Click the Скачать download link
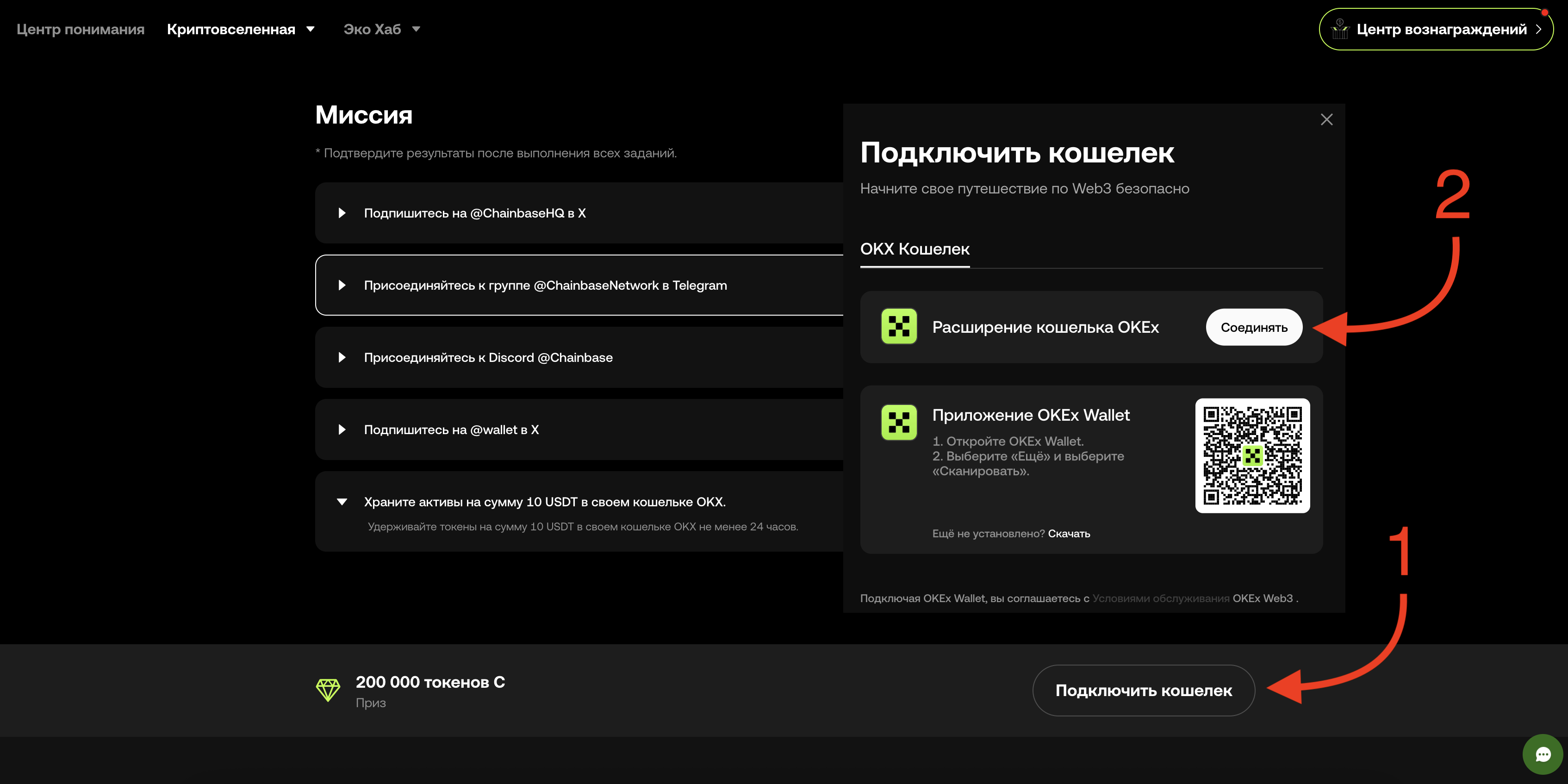 pyautogui.click(x=1069, y=533)
